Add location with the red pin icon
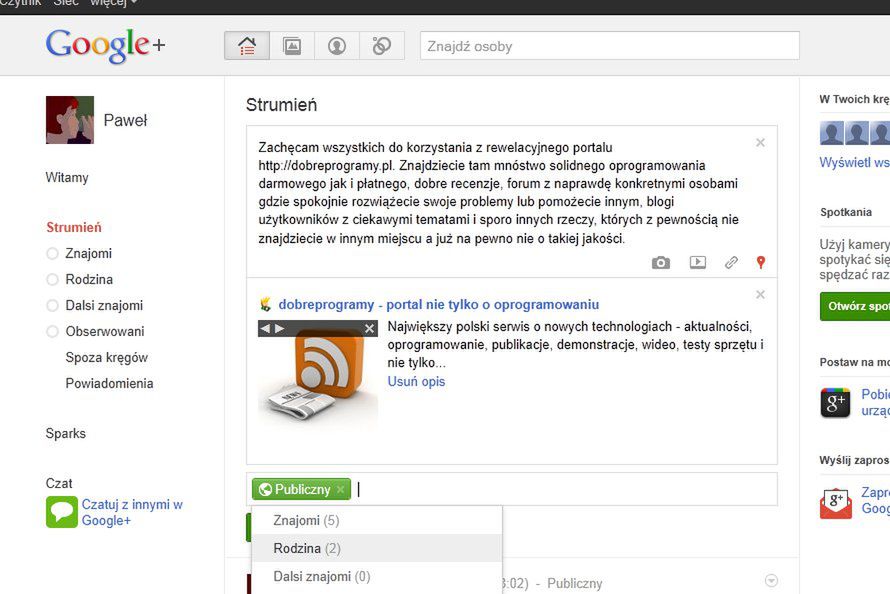Screen dimensions: 890x594 coord(761,262)
